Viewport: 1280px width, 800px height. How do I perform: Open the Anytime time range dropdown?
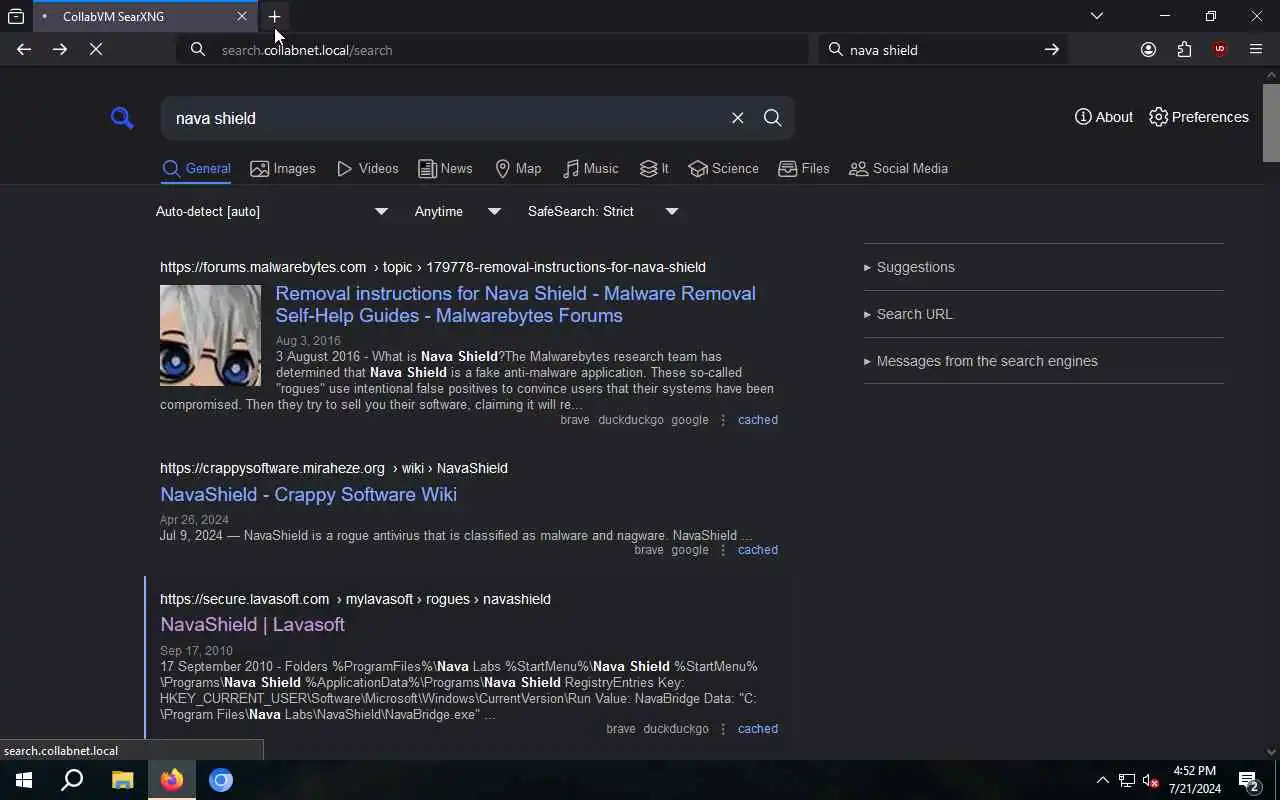(458, 211)
